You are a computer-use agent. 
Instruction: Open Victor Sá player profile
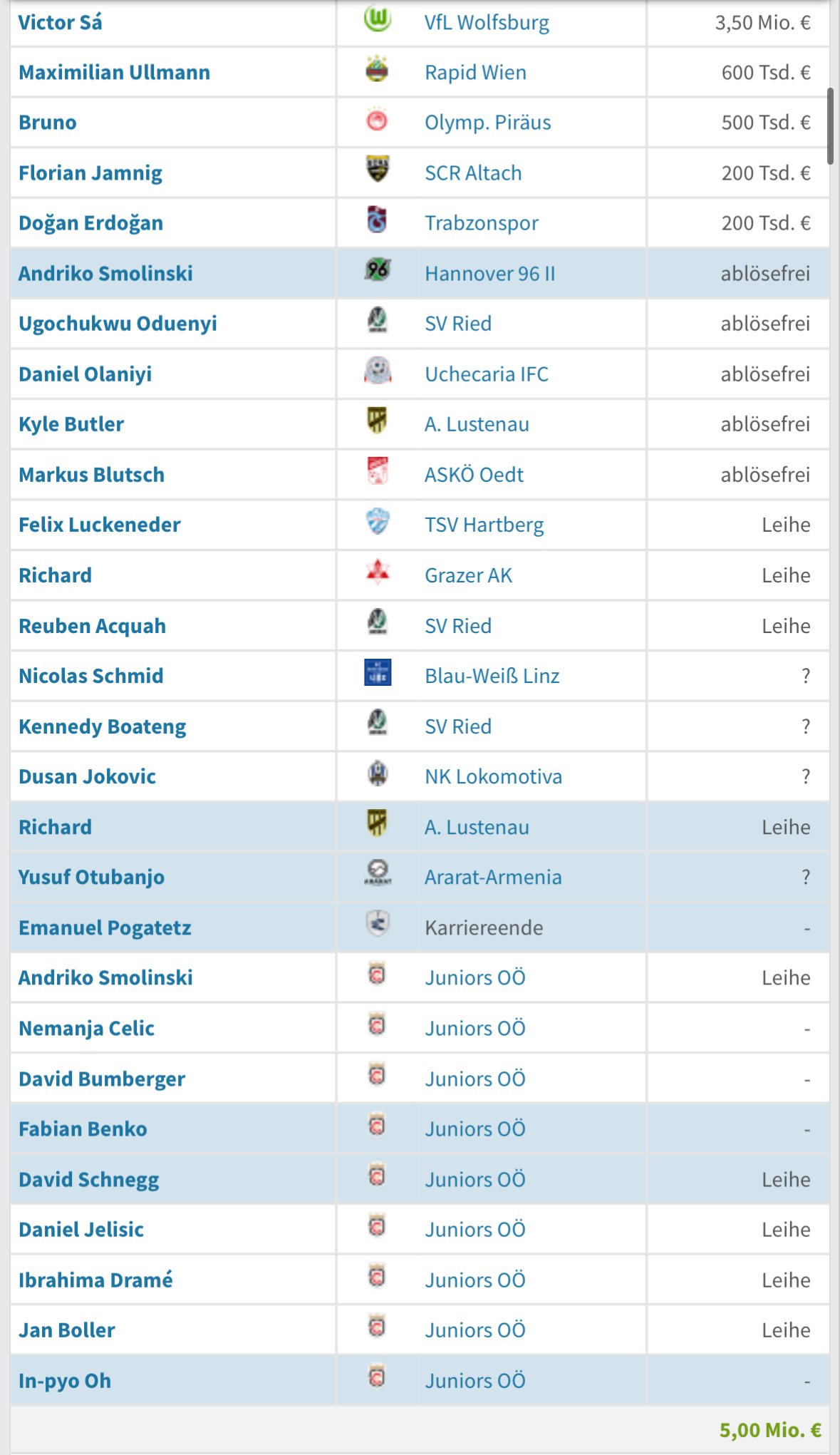coord(61,23)
